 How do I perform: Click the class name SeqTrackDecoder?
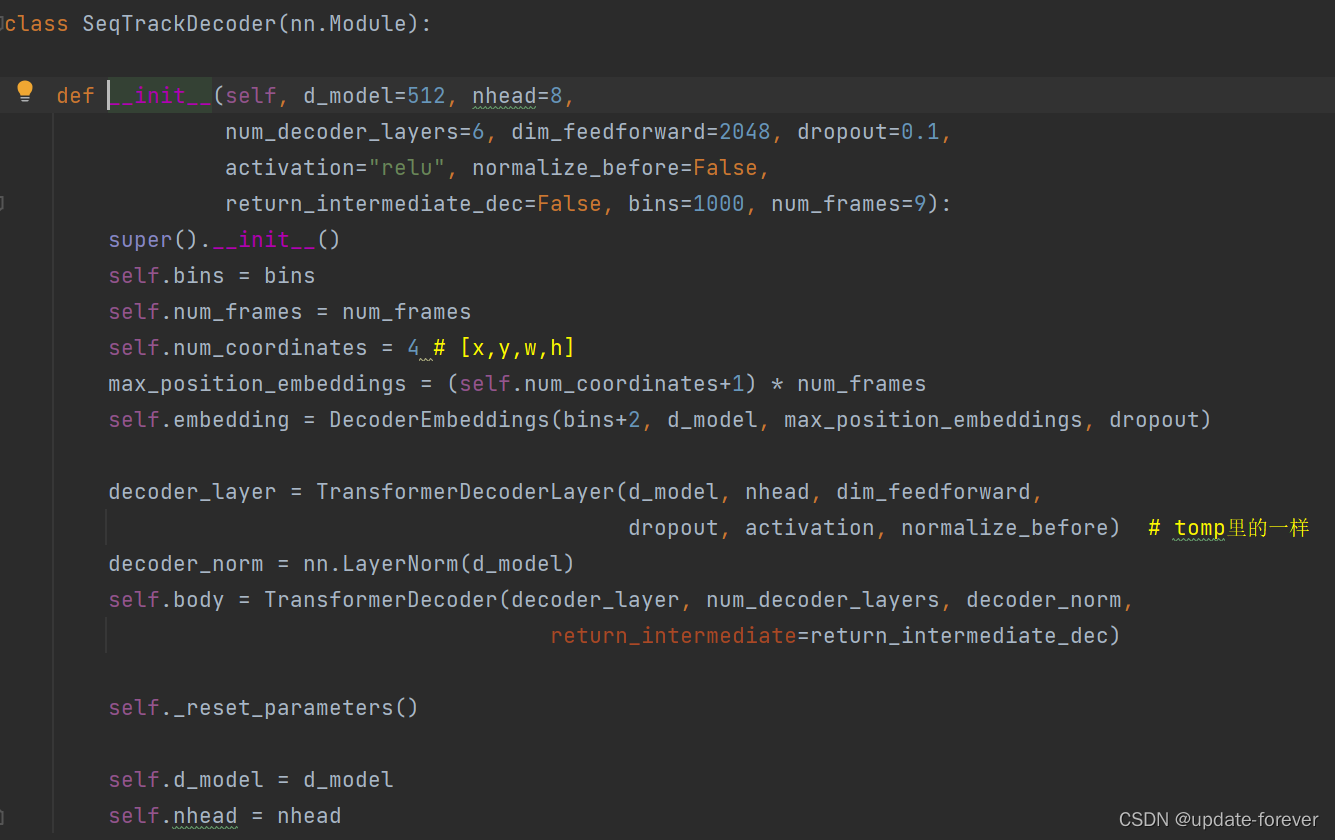(179, 24)
